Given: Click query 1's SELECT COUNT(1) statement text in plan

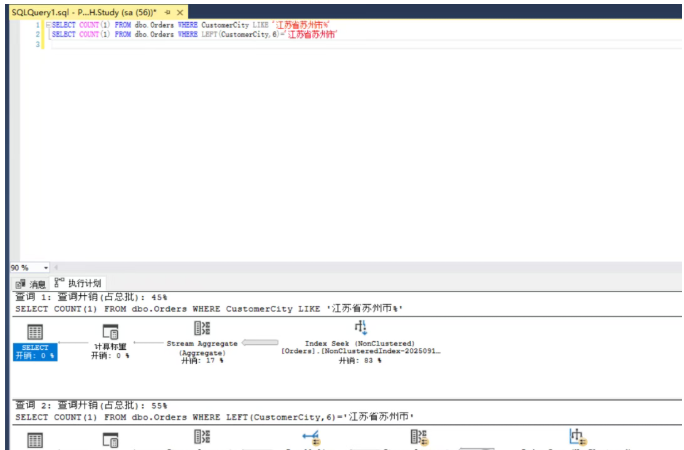Looking at the screenshot, I should point(209,309).
